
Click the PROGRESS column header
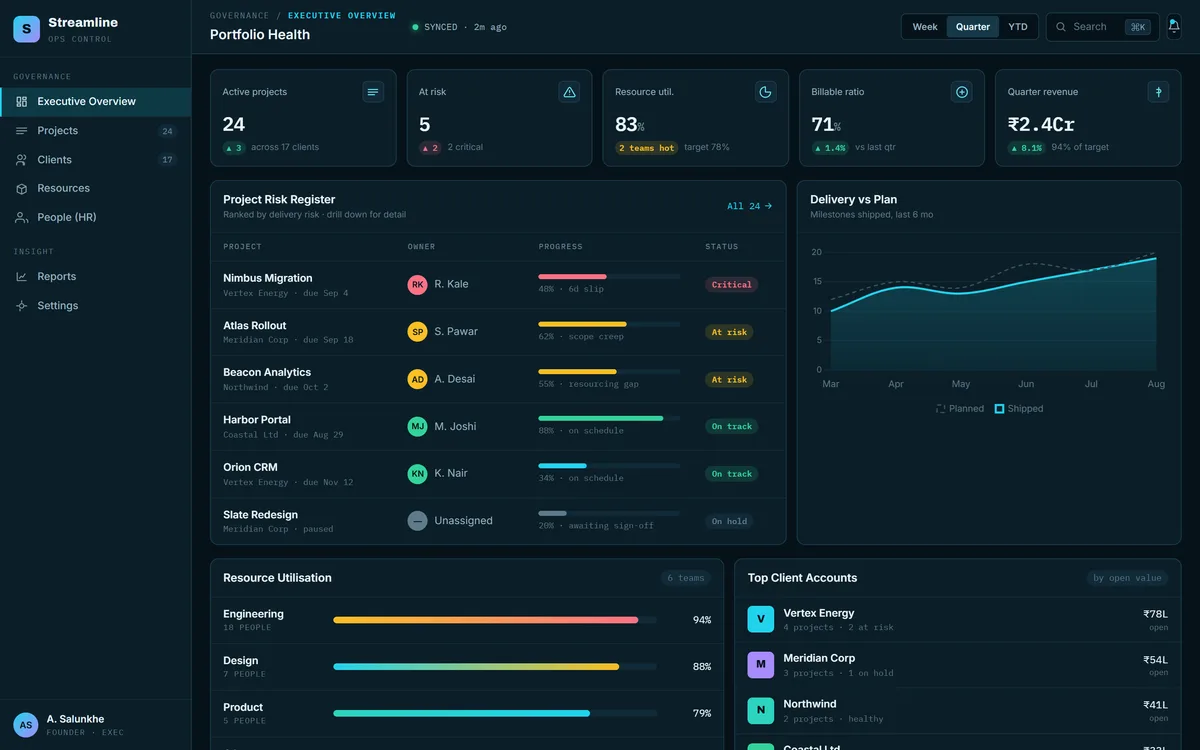560,247
